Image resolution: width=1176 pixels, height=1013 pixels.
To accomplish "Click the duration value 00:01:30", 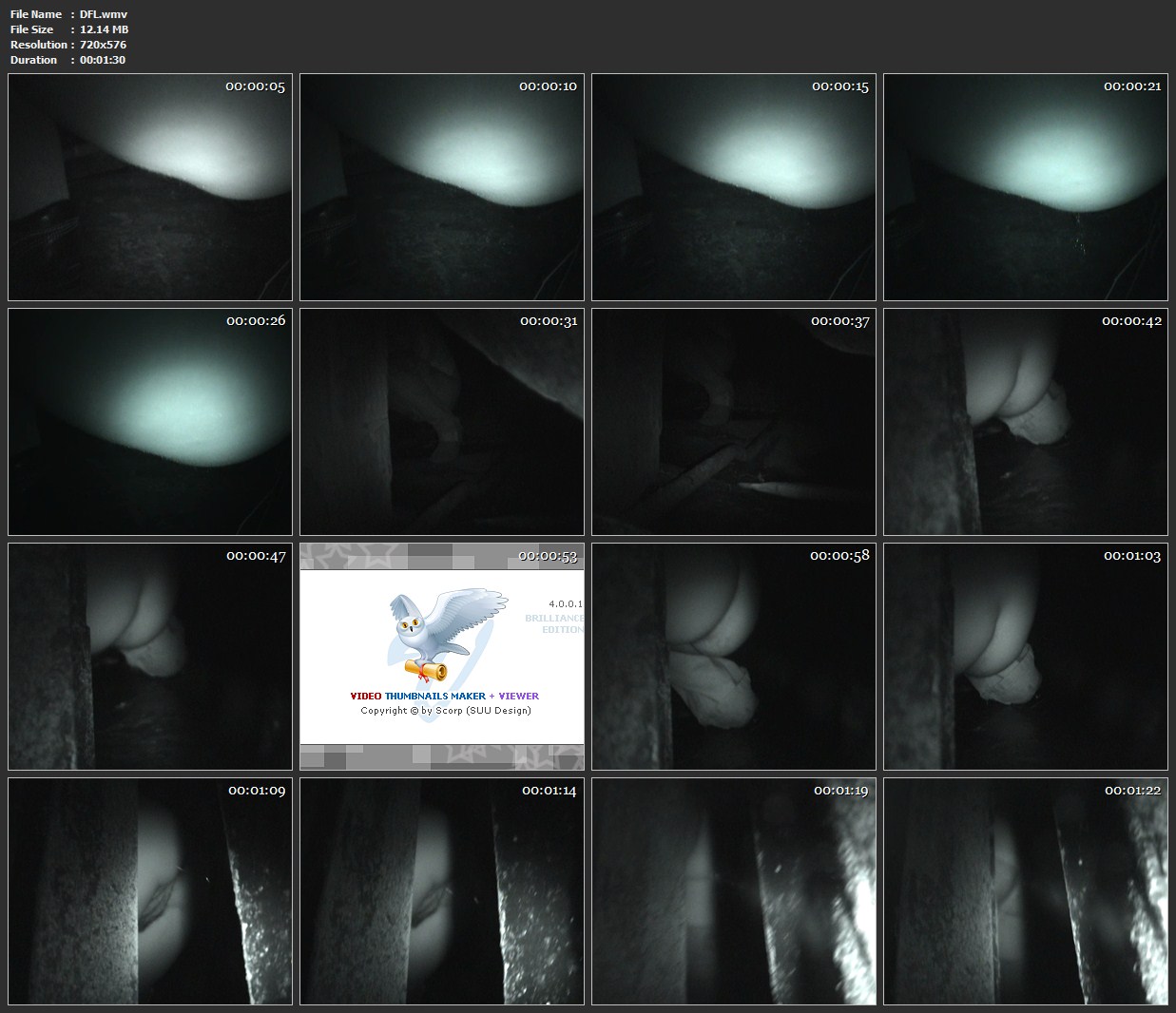I will (103, 60).
